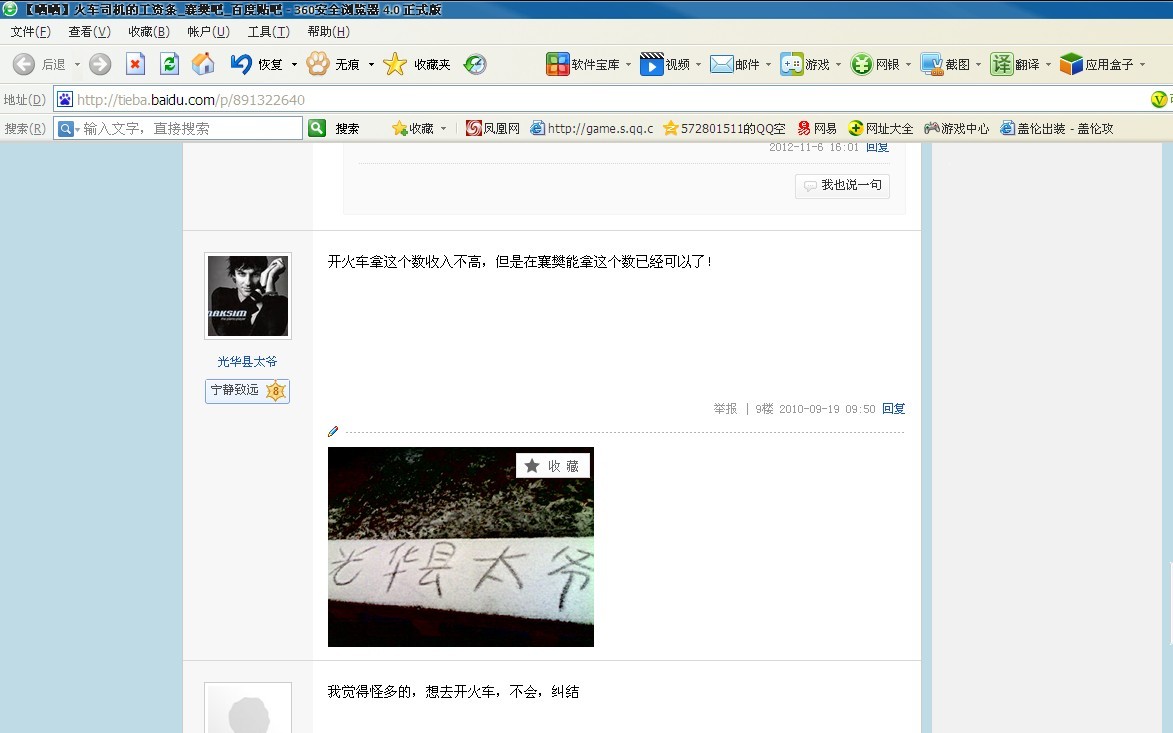Open the 工具(T) menu

pos(269,31)
